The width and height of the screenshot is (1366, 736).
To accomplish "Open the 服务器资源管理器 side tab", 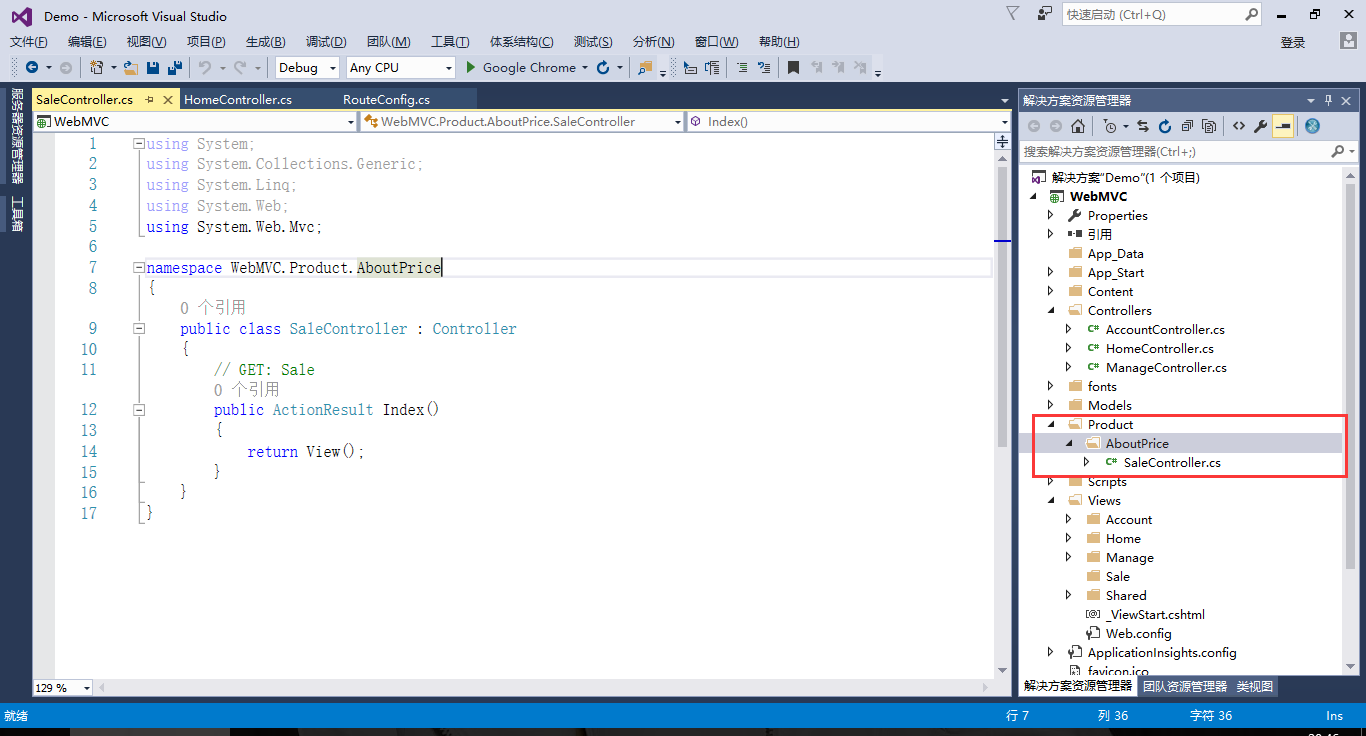I will click(x=17, y=136).
